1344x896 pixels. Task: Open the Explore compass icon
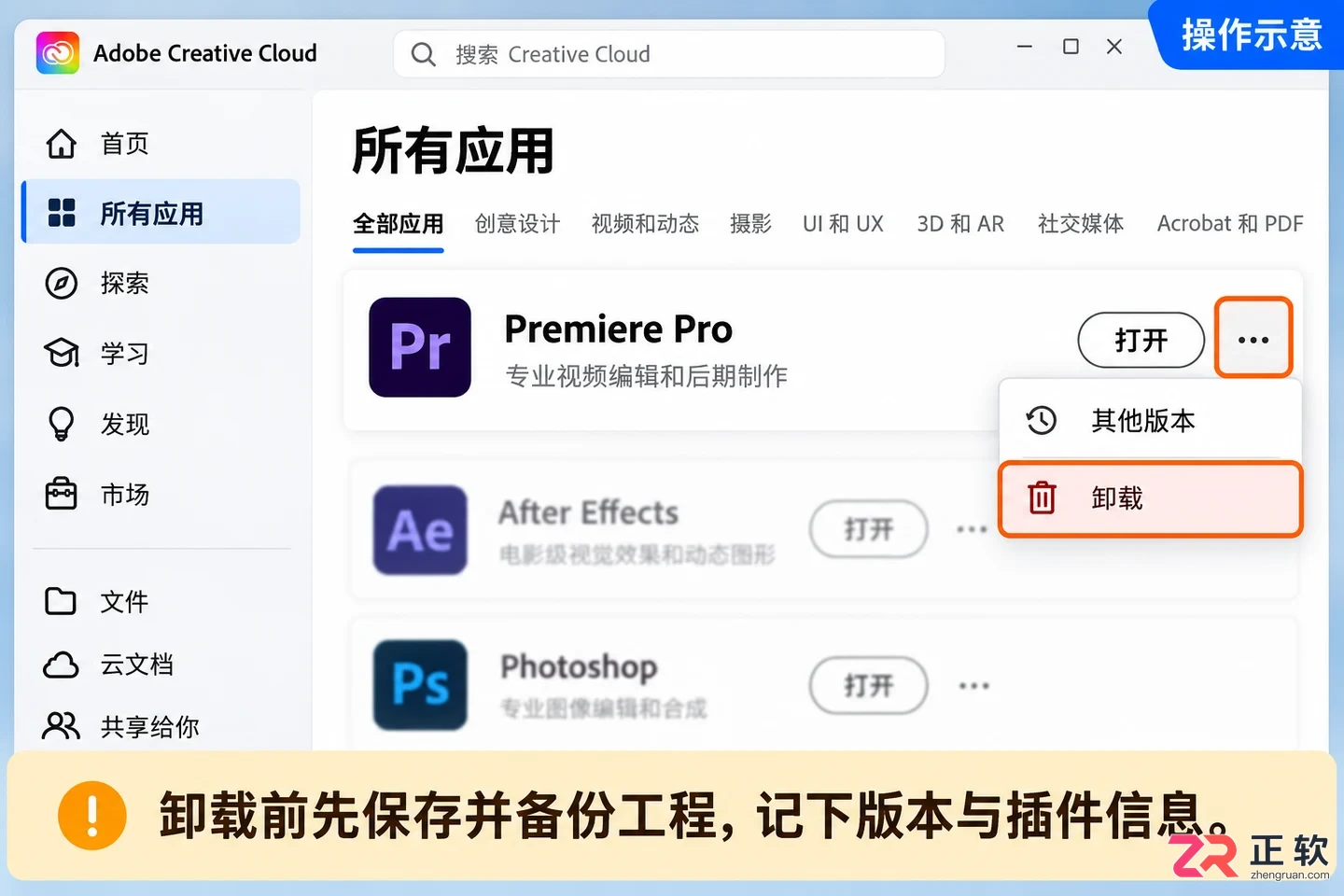(x=62, y=283)
